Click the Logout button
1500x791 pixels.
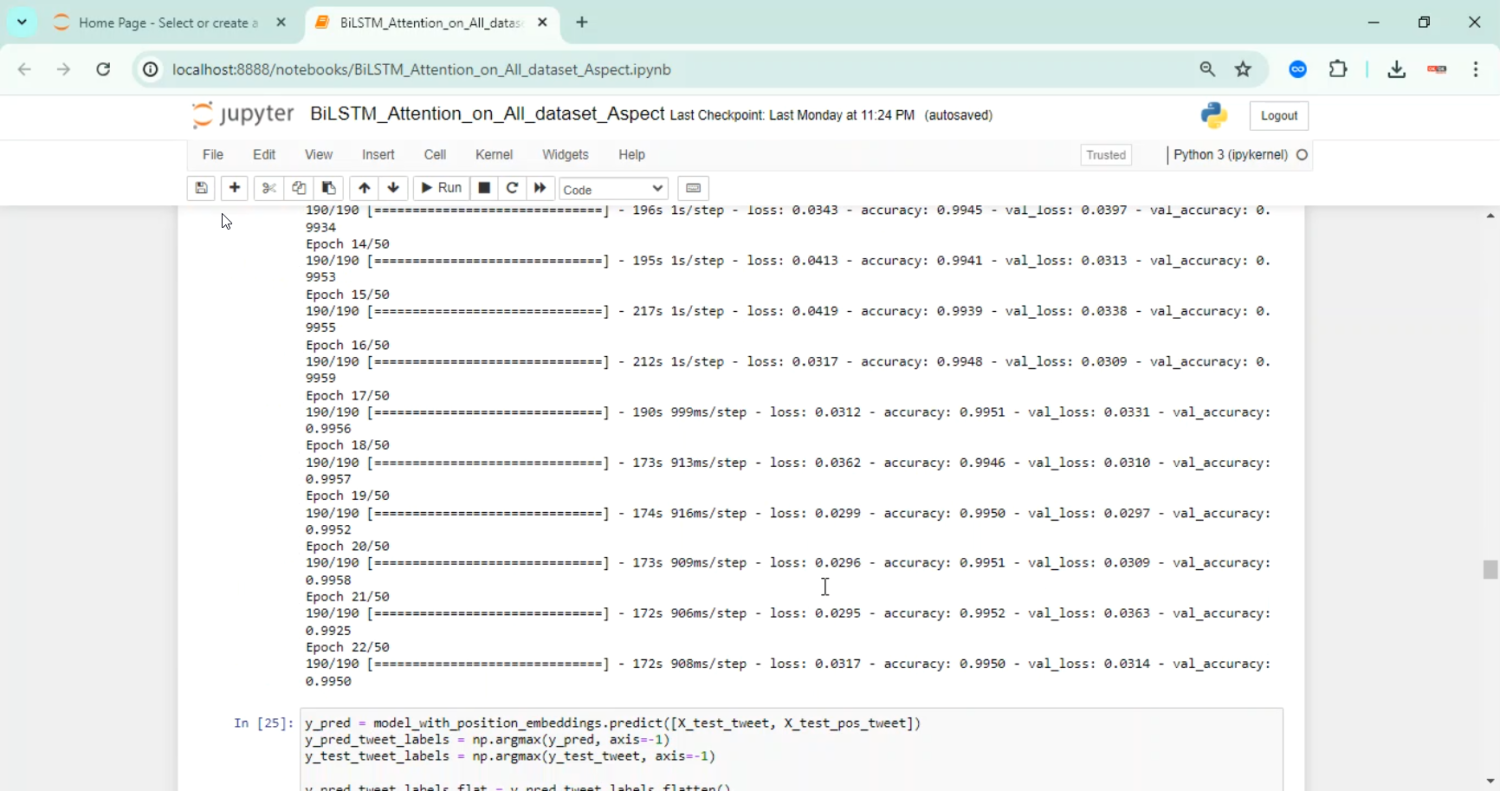[x=1278, y=116]
